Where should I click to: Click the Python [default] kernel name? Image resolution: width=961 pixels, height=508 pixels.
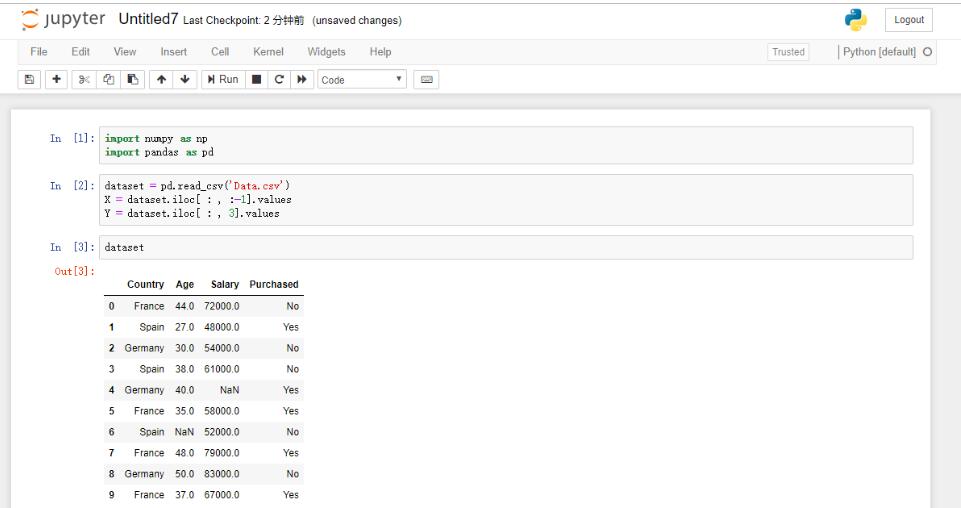(x=879, y=52)
